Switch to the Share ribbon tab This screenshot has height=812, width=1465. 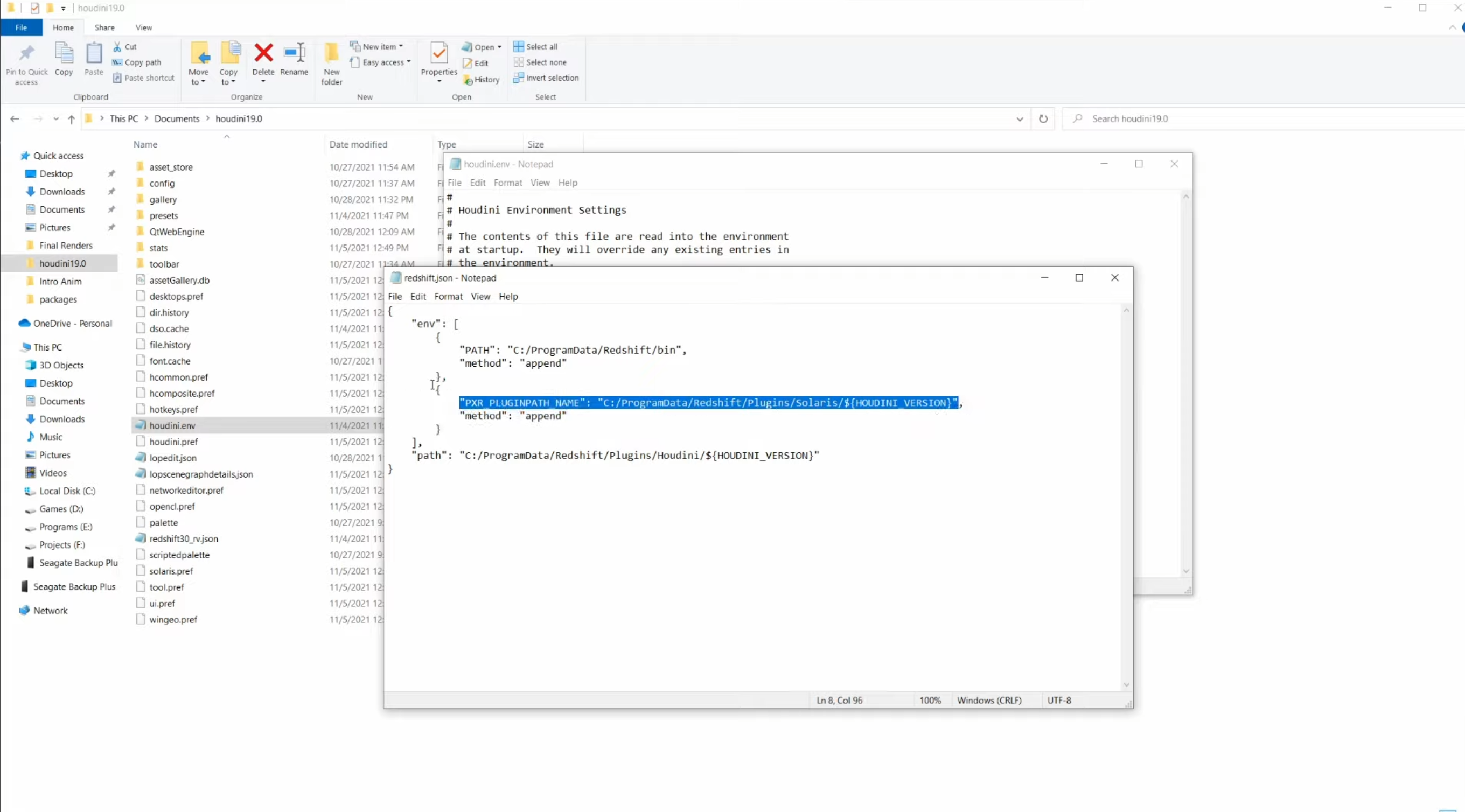104,27
